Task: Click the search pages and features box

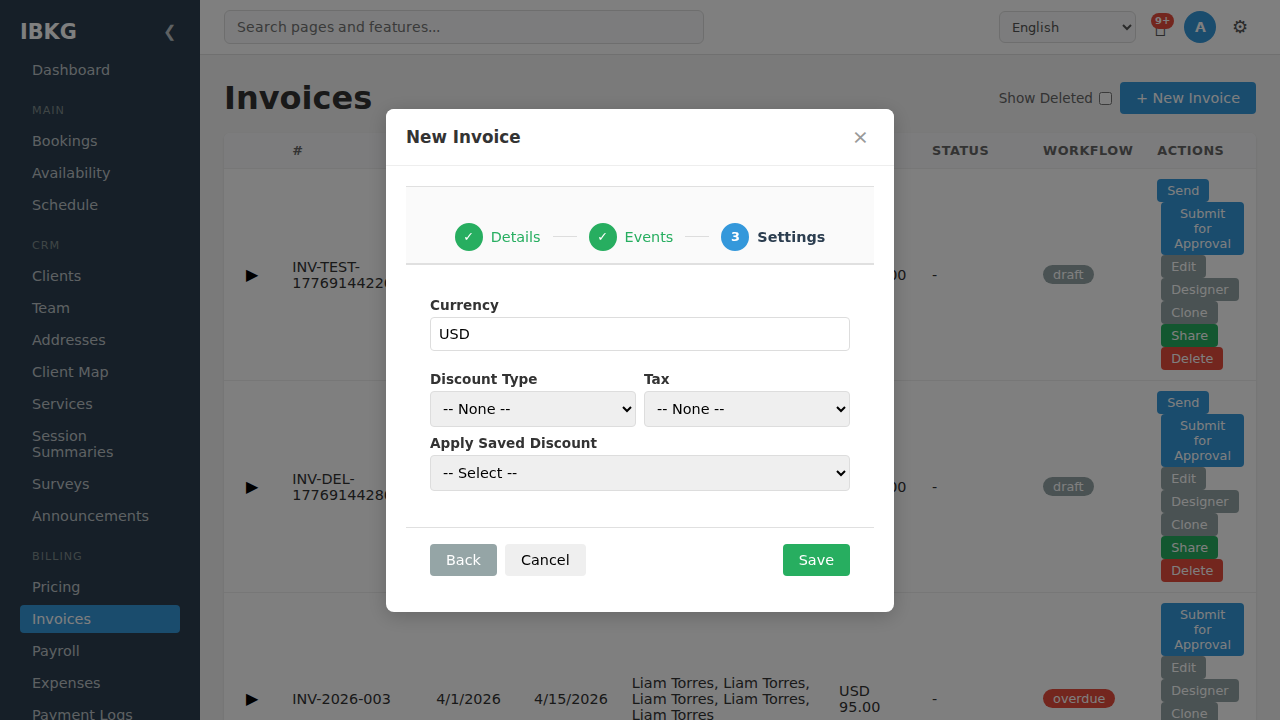Action: [464, 27]
